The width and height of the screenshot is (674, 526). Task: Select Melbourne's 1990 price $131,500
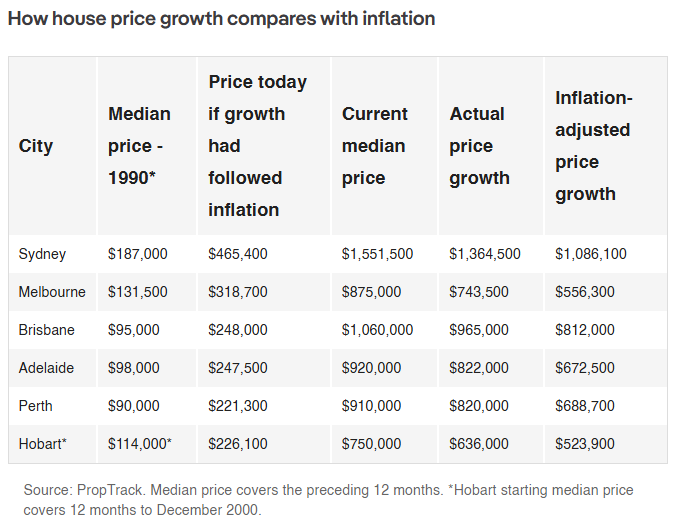[138, 292]
